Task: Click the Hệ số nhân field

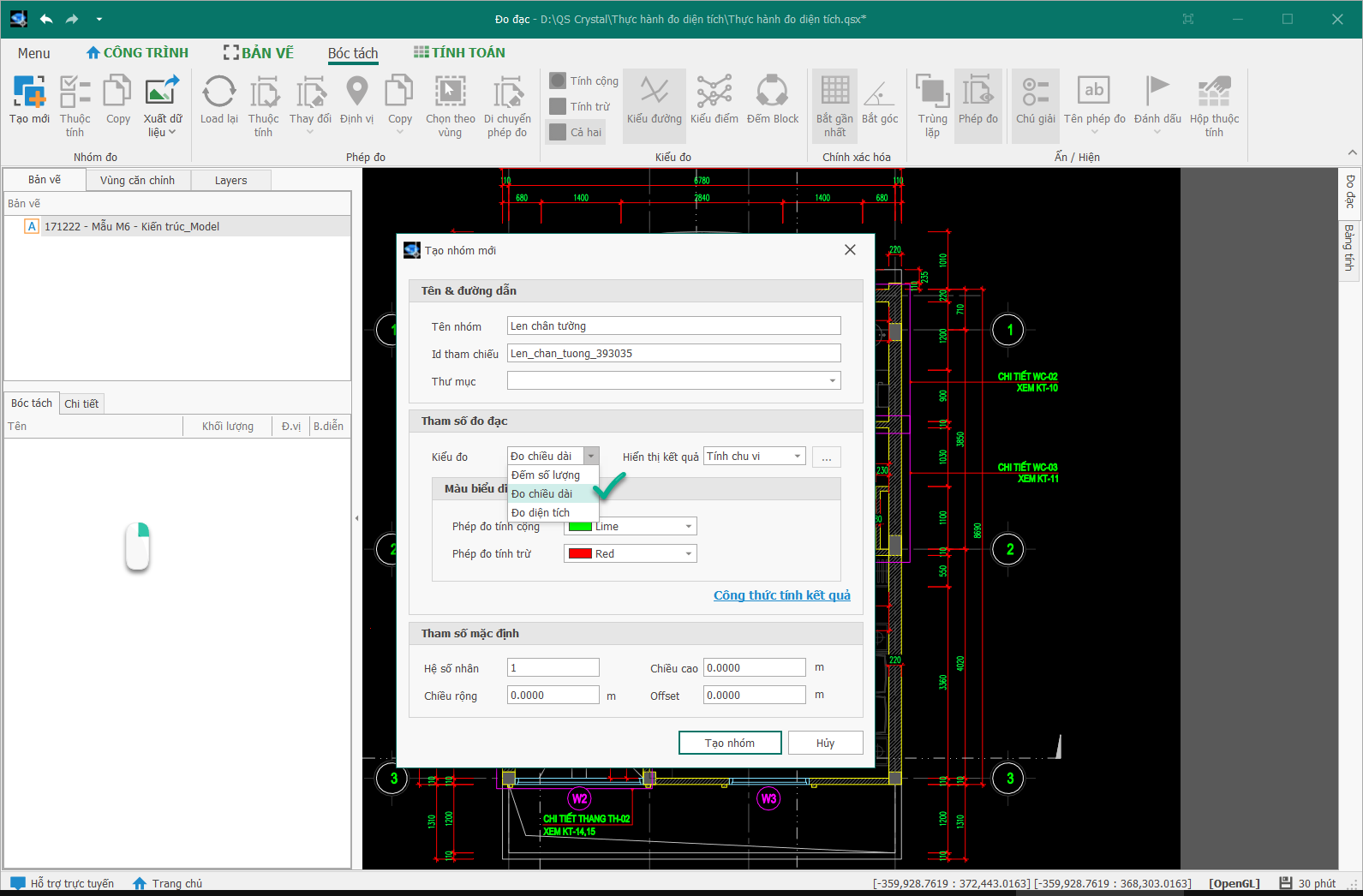Action: click(x=553, y=667)
